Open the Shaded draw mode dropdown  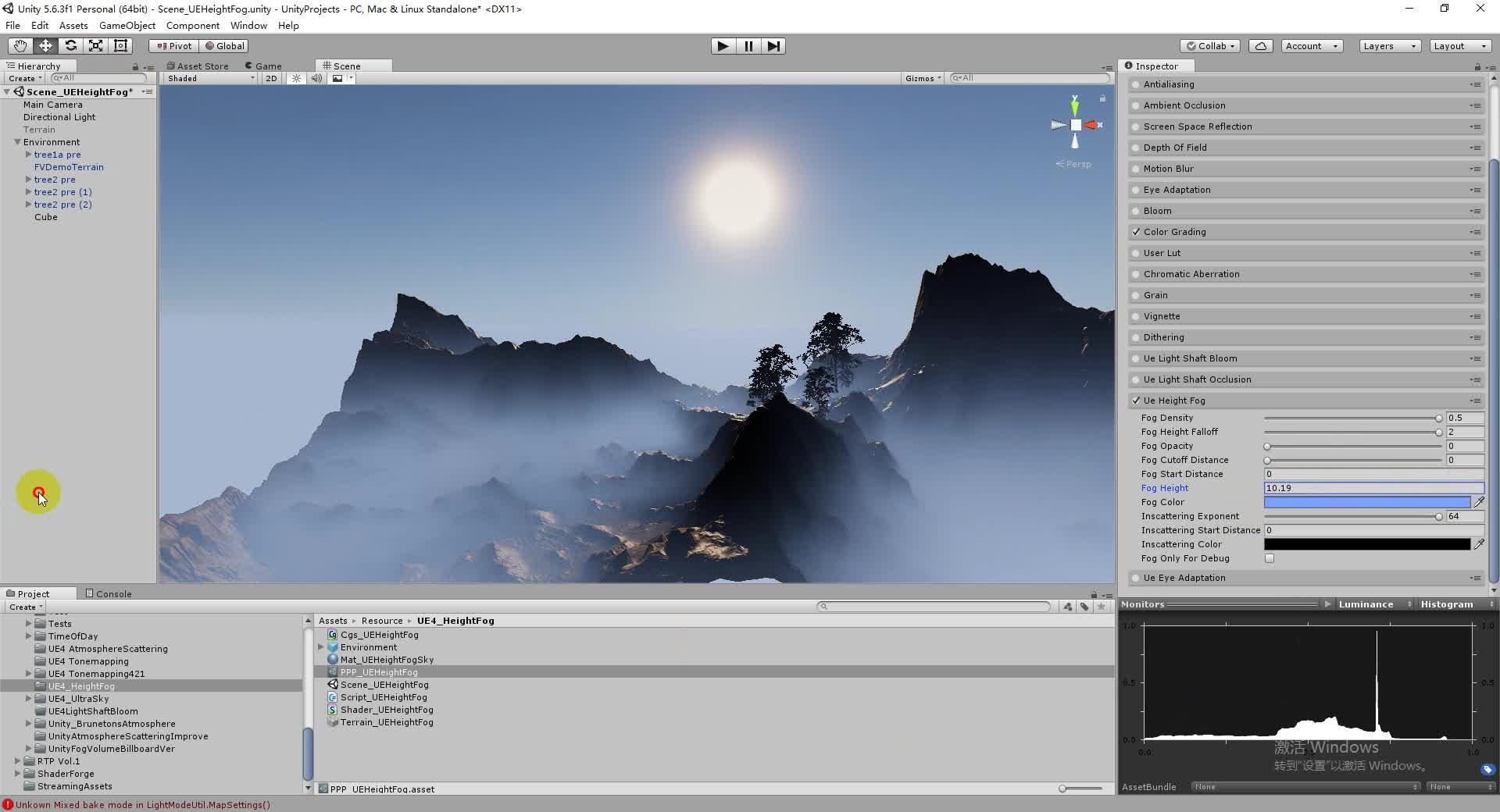(x=207, y=78)
